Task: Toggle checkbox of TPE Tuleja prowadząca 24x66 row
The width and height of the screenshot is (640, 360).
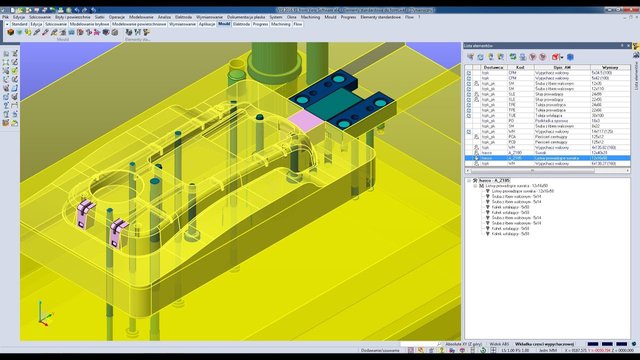Action: pos(469,105)
